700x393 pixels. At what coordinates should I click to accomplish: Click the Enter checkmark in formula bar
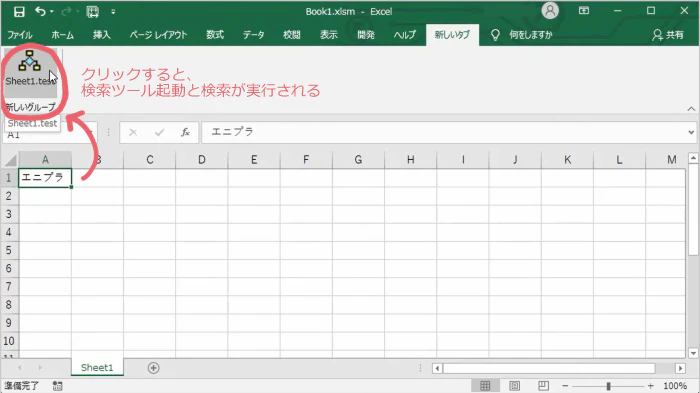(159, 132)
